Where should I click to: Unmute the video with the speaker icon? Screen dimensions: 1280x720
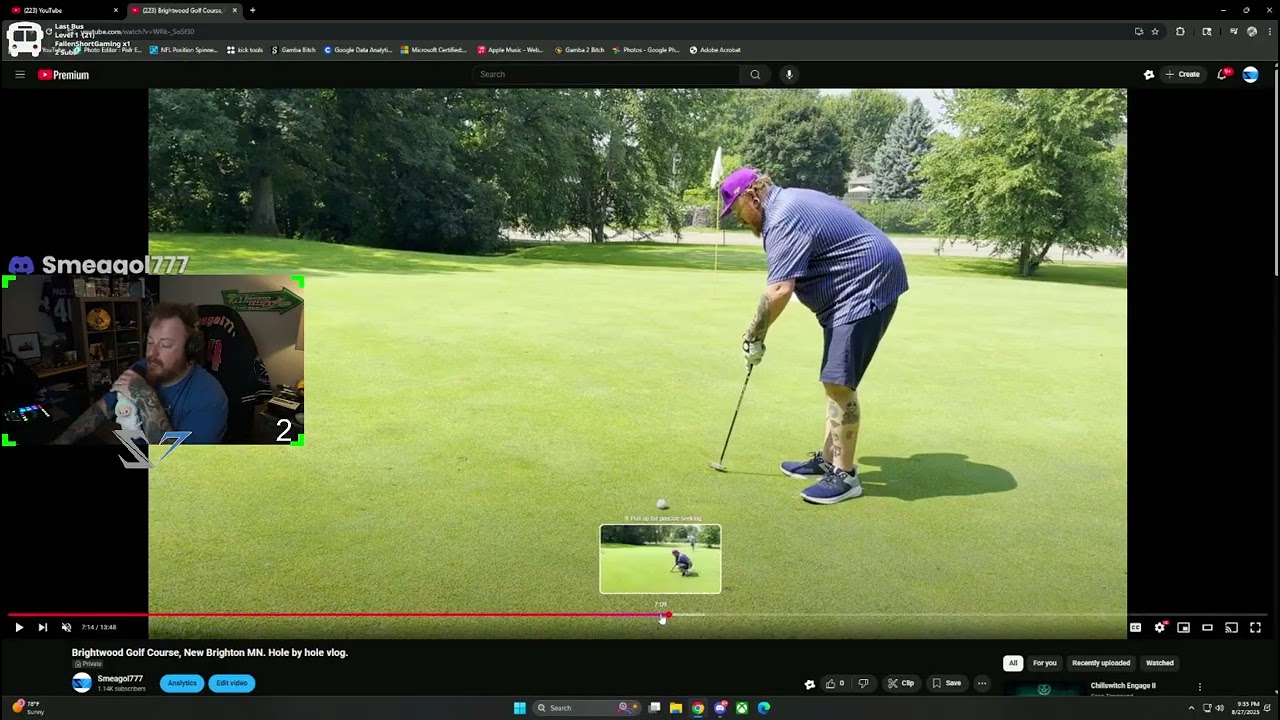(66, 628)
